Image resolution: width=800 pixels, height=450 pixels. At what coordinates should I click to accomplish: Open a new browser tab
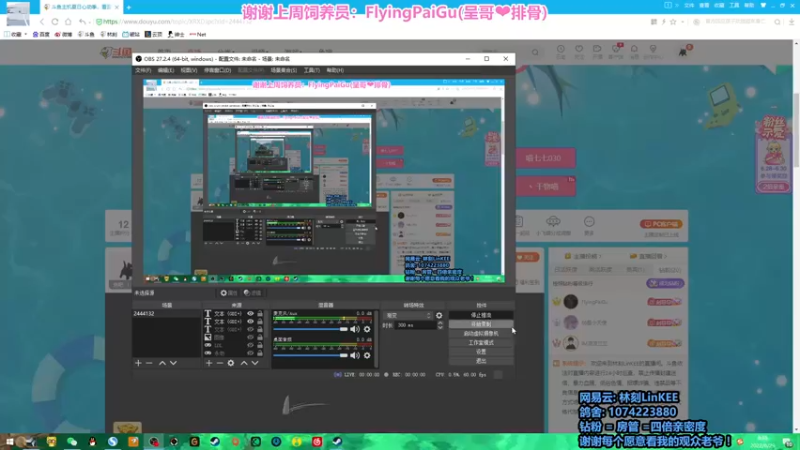point(129,7)
